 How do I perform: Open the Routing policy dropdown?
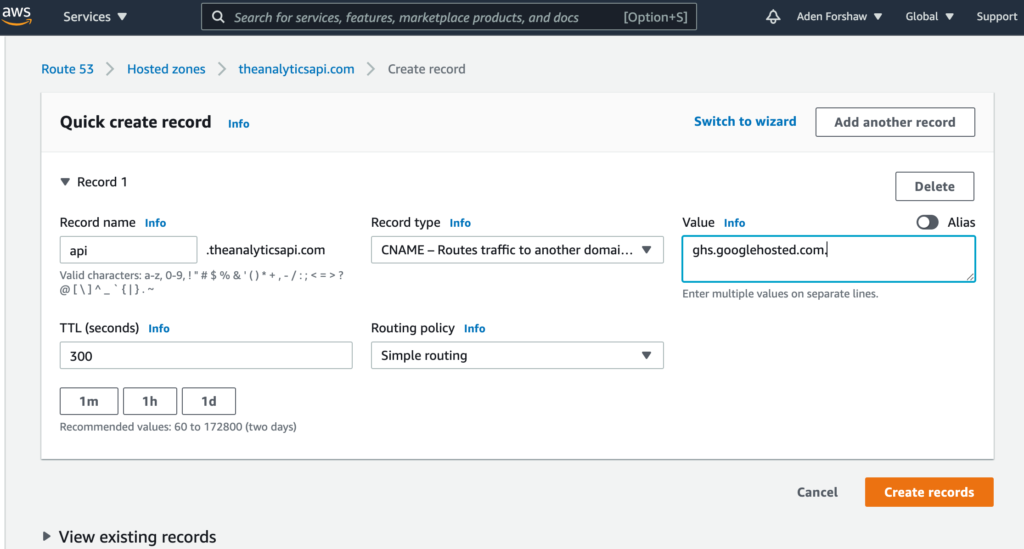coord(517,355)
